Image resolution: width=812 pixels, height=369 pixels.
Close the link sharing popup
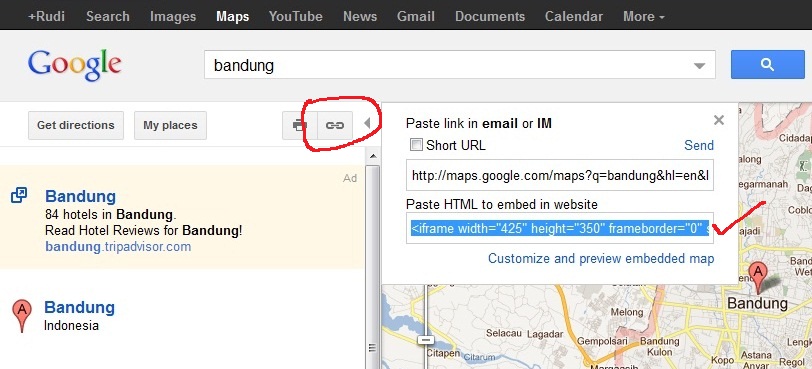coord(718,121)
